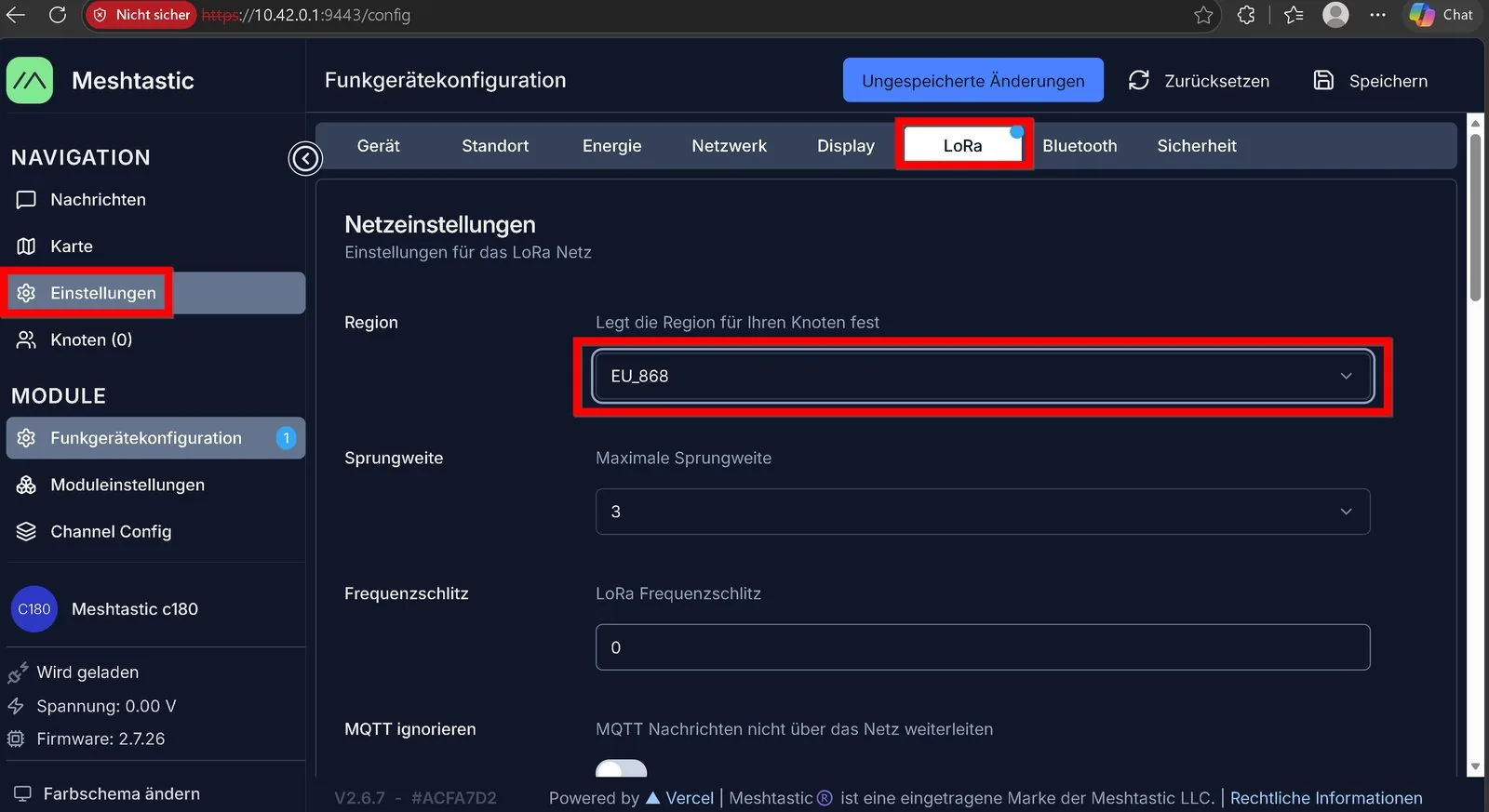Switch to the Display tab
Viewport: 1489px width, 812px height.
[846, 146]
